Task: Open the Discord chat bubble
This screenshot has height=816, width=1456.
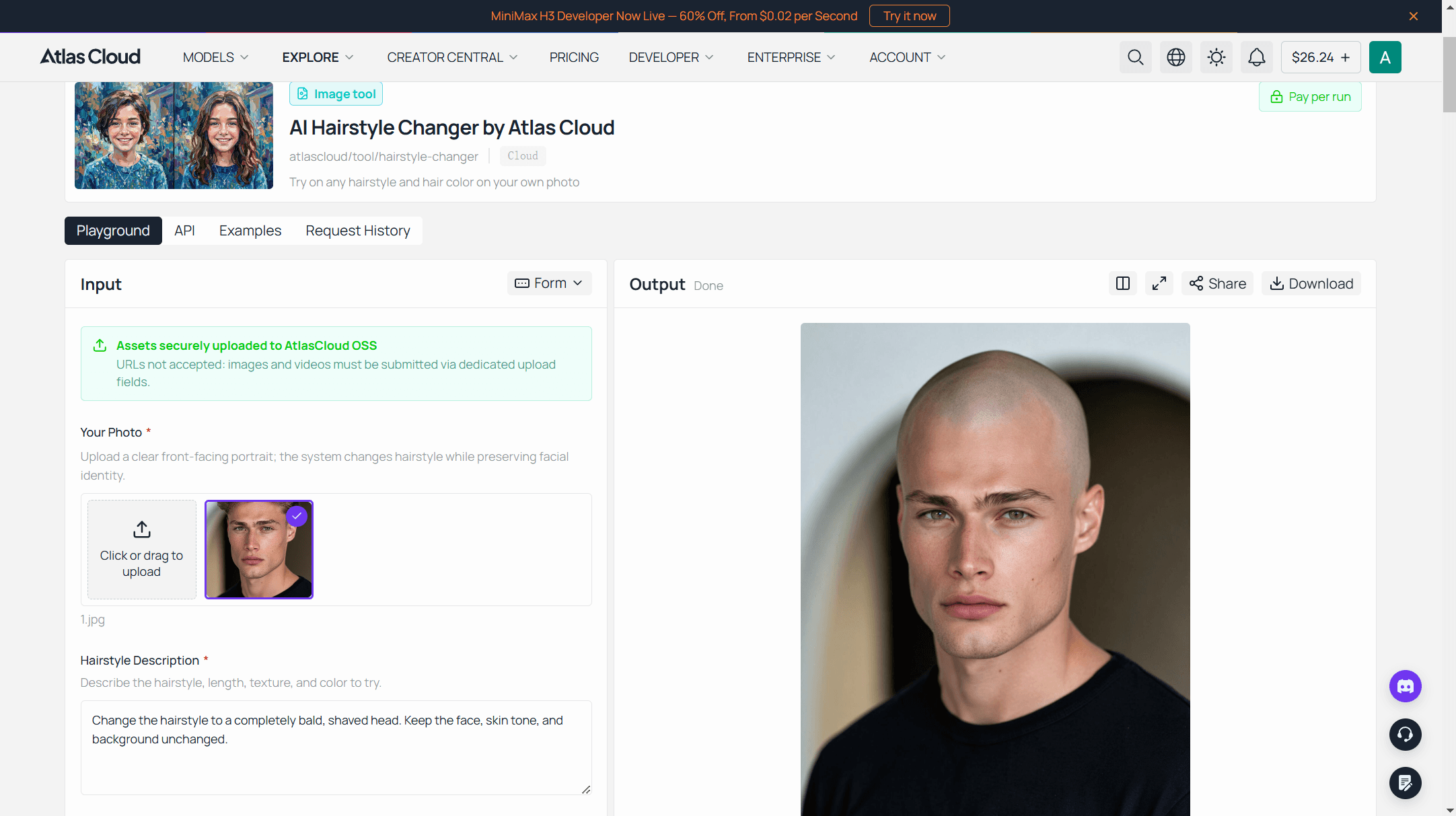Action: pos(1405,686)
